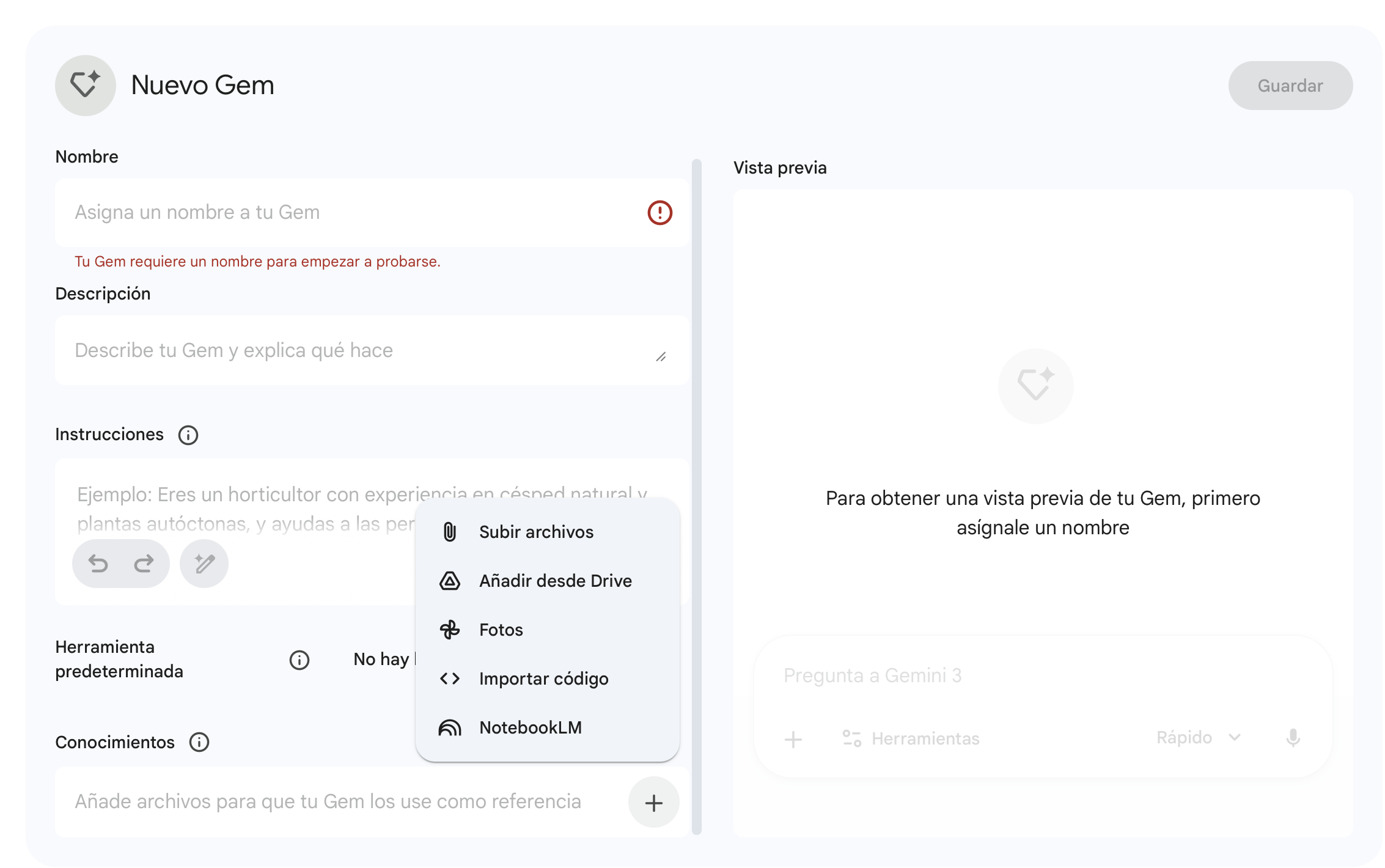Viewport: 1385px width, 868px height.
Task: Choose Importar código menu entry
Action: tap(543, 679)
